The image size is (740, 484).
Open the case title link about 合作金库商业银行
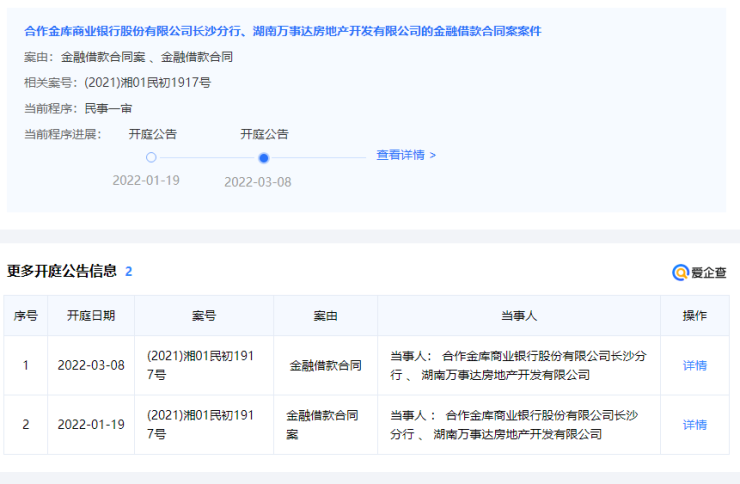pyautogui.click(x=282, y=31)
